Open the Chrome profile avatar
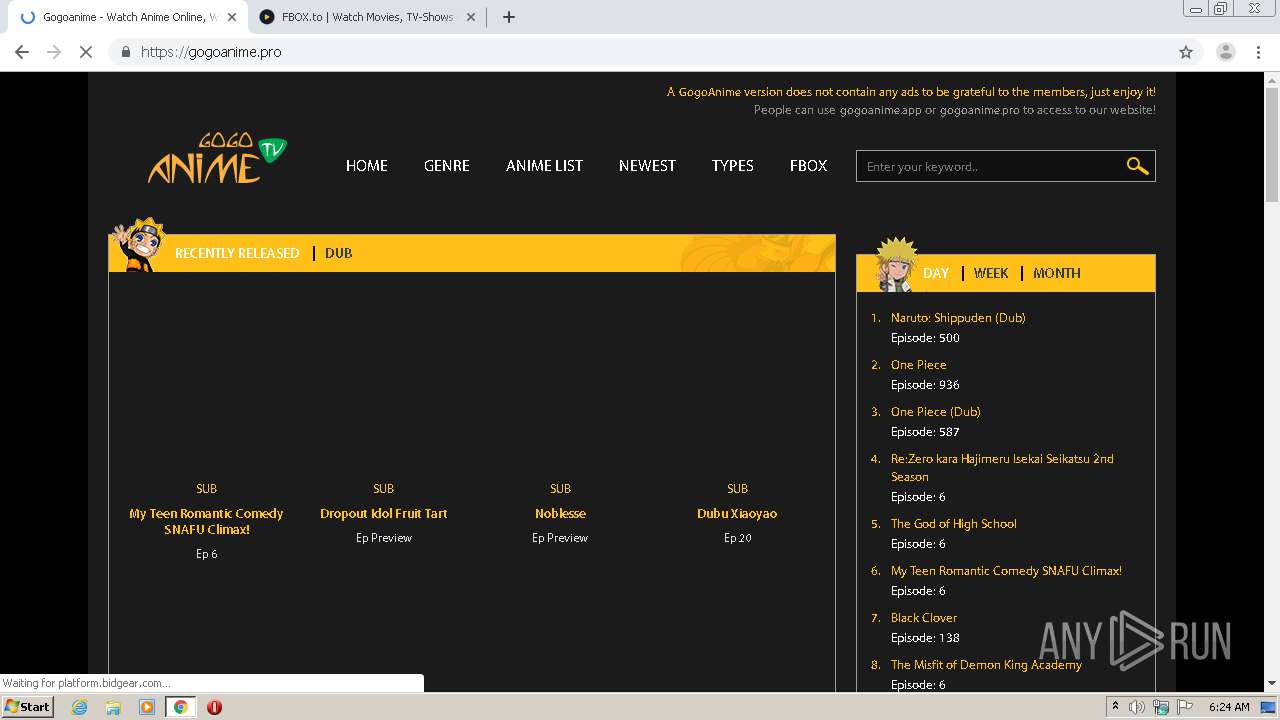The image size is (1280, 720). coord(1225,52)
